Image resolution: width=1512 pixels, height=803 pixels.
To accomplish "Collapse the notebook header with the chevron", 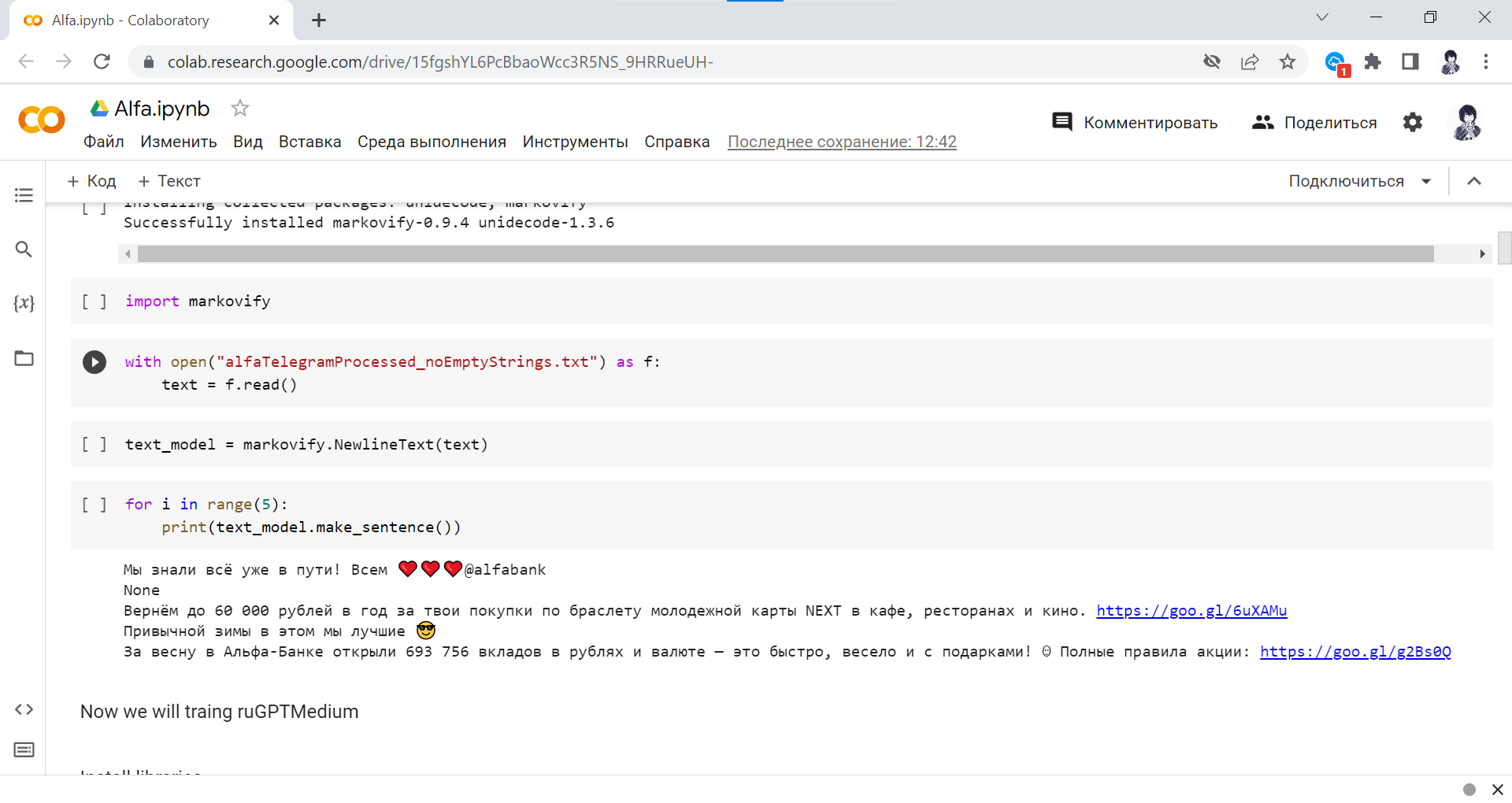I will [1474, 180].
